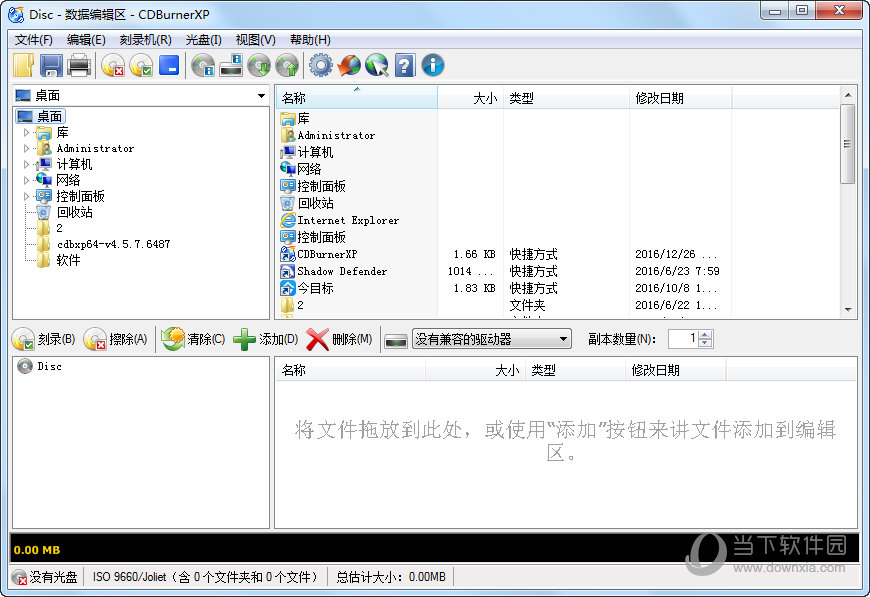Click the 擦除(A) erase button
The image size is (870, 597).
click(116, 340)
